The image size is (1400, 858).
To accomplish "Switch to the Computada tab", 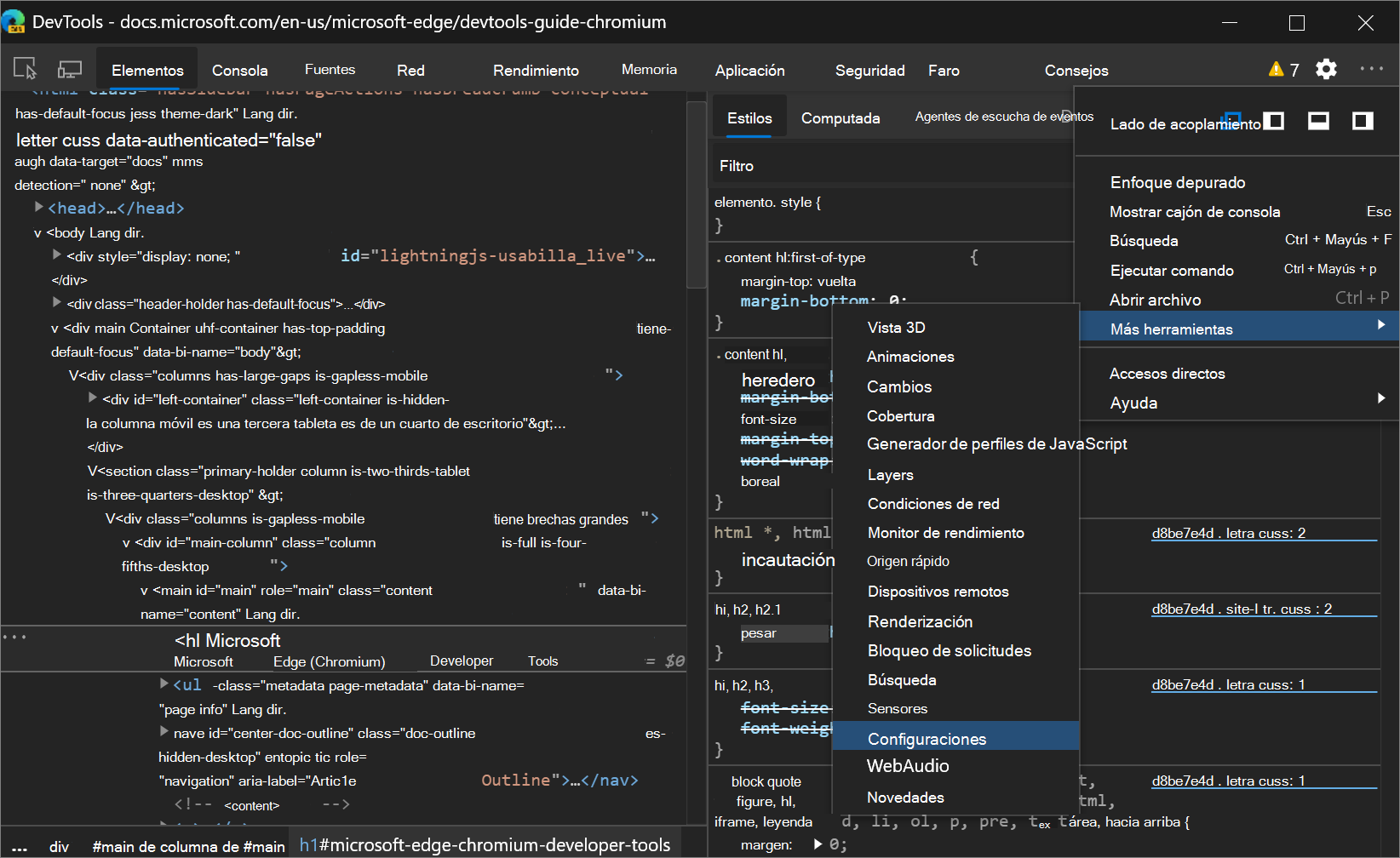I will (841, 117).
